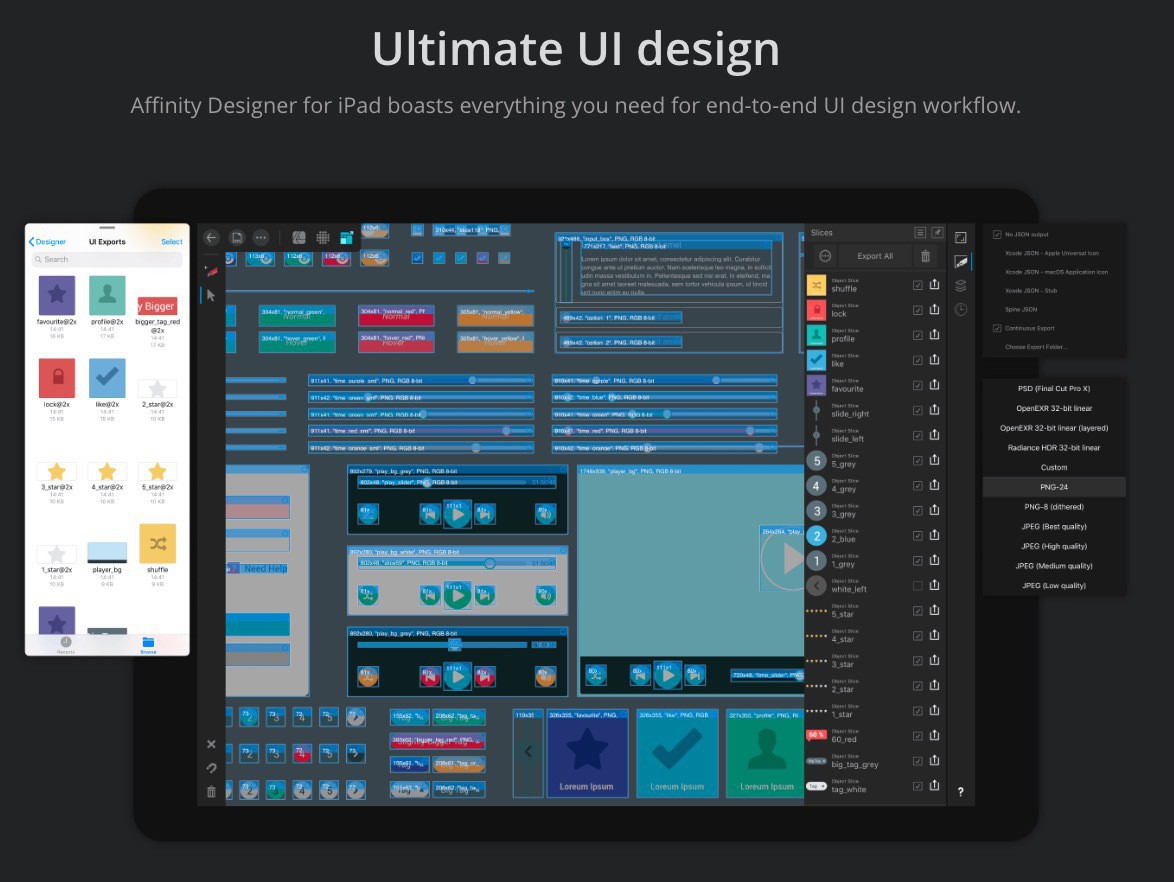This screenshot has width=1174, height=882.
Task: Switch to the Pixel persona grid icon
Action: [x=323, y=238]
